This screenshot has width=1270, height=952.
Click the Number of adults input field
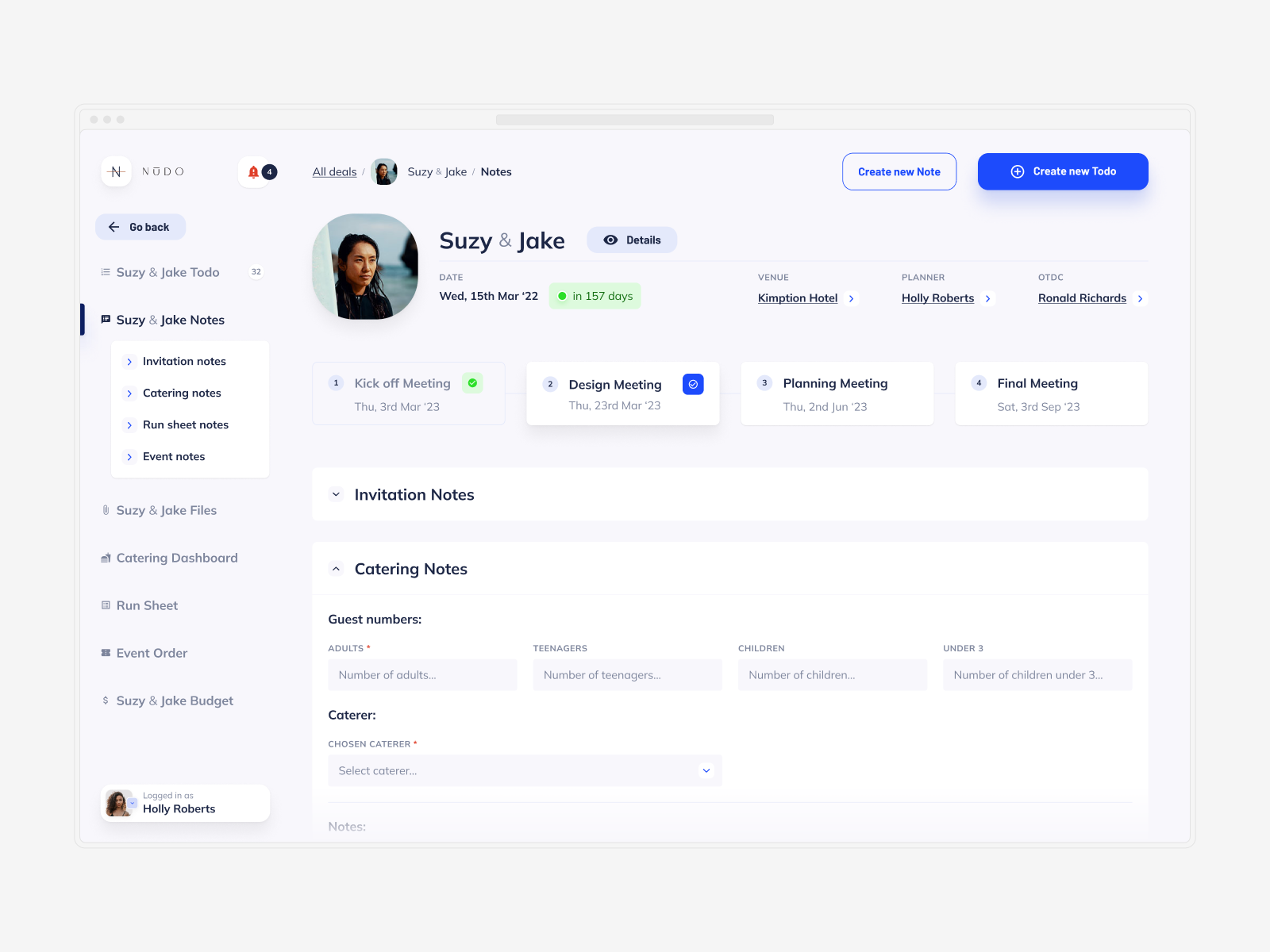[x=422, y=675]
